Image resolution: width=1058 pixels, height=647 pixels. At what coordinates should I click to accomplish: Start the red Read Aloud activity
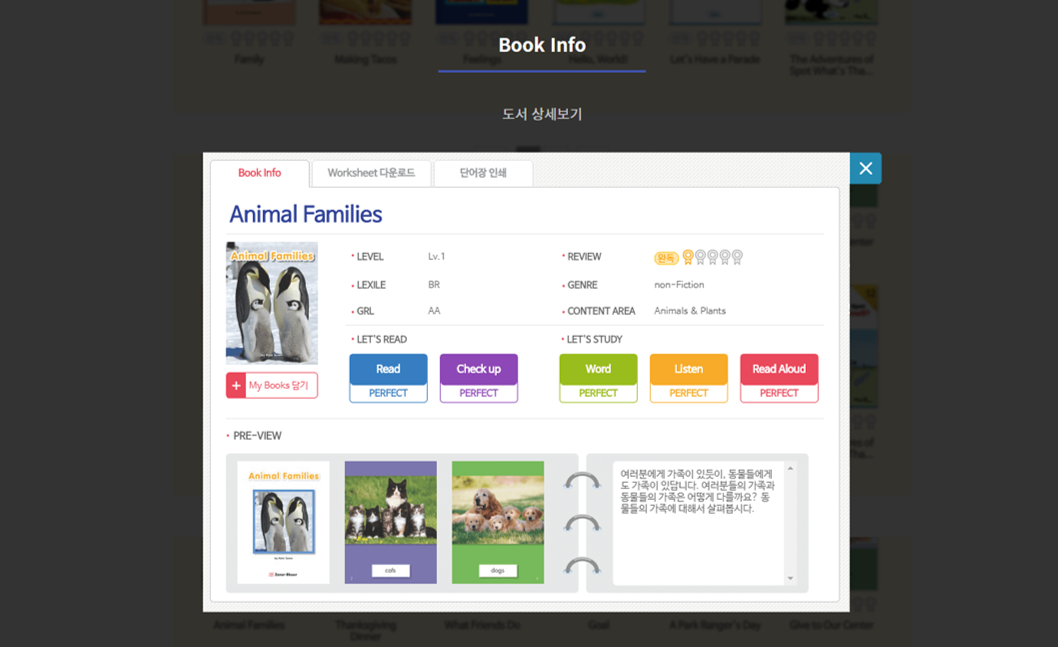pyautogui.click(x=779, y=369)
